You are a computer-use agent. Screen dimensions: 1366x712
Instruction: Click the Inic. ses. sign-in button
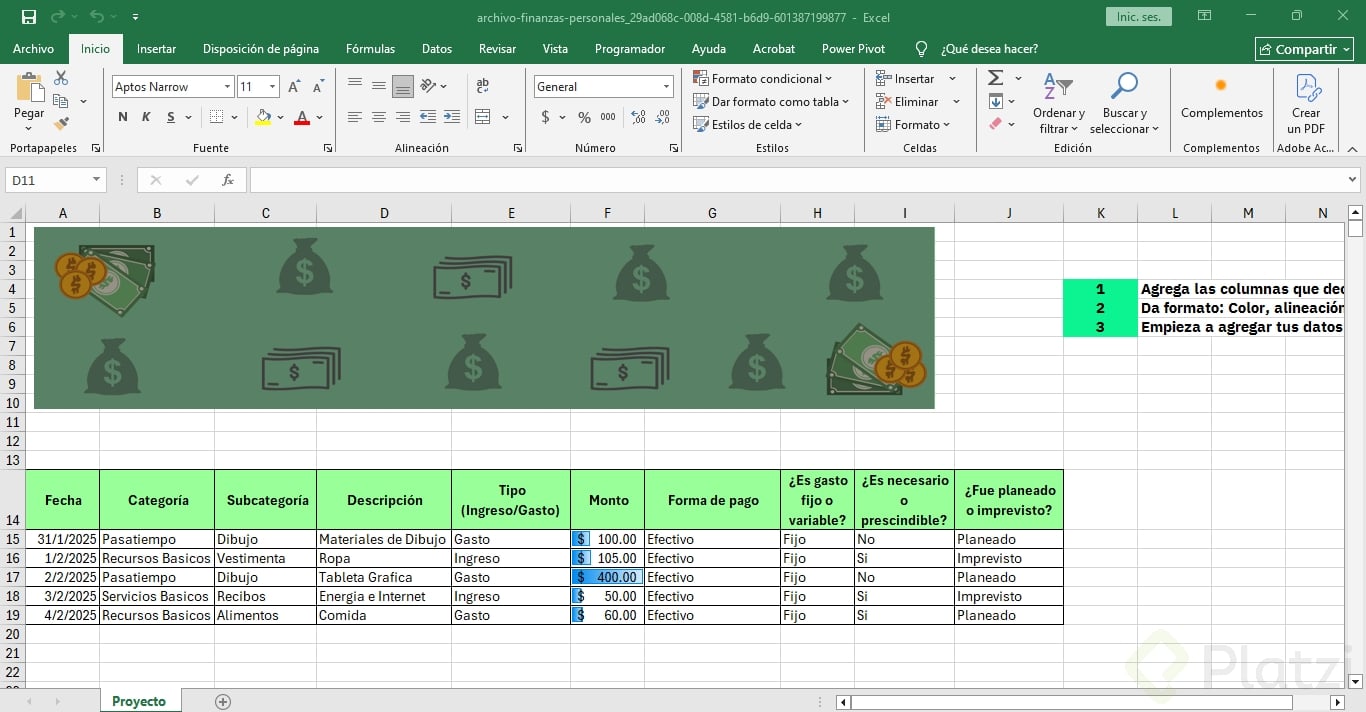click(1138, 17)
